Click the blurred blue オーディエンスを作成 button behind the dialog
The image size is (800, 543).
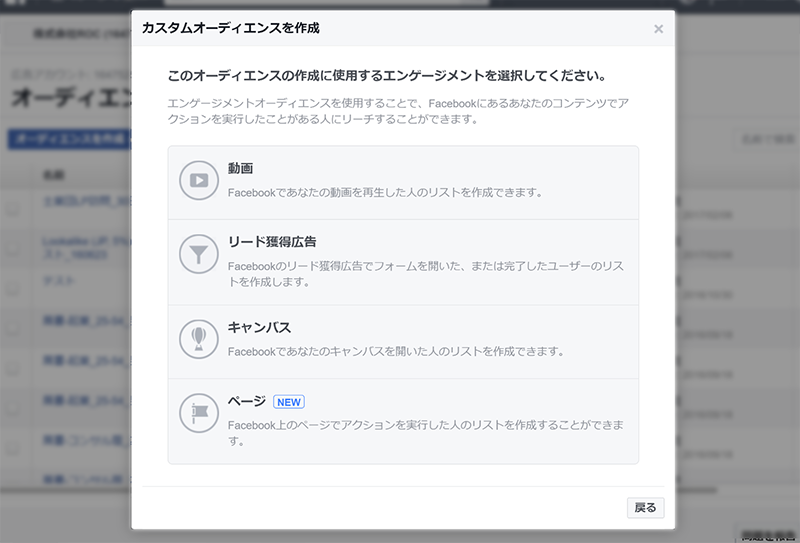[69, 139]
